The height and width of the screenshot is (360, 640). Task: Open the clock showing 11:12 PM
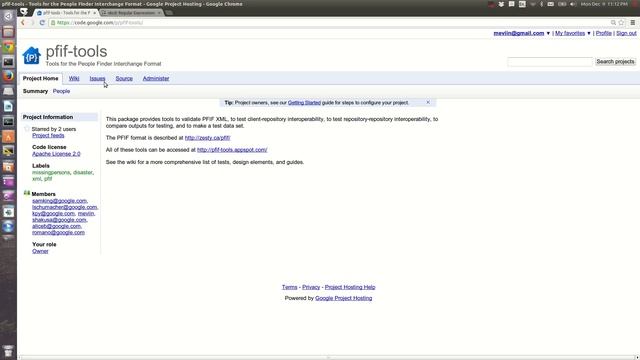(604, 4)
